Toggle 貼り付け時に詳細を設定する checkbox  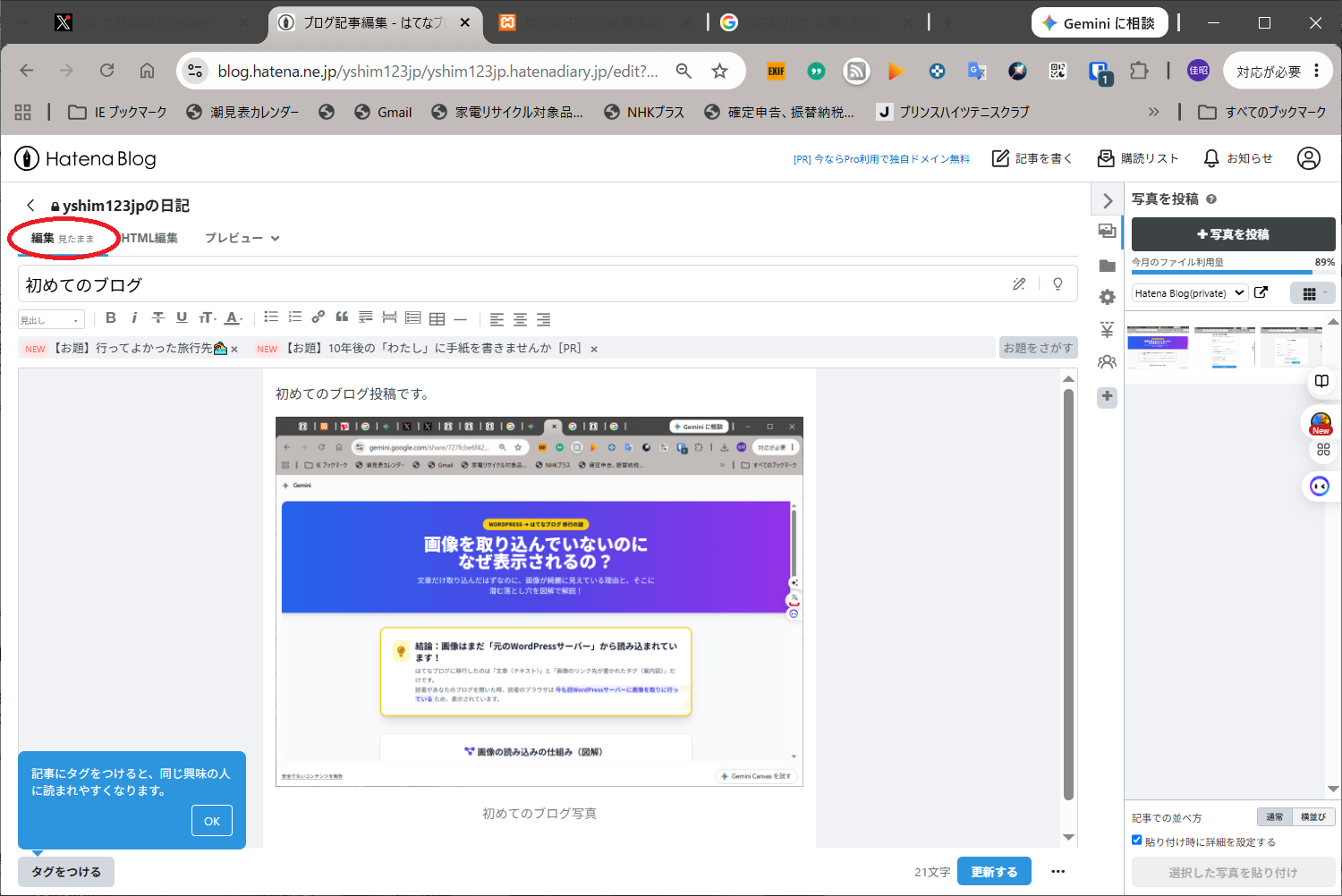pyautogui.click(x=1137, y=841)
